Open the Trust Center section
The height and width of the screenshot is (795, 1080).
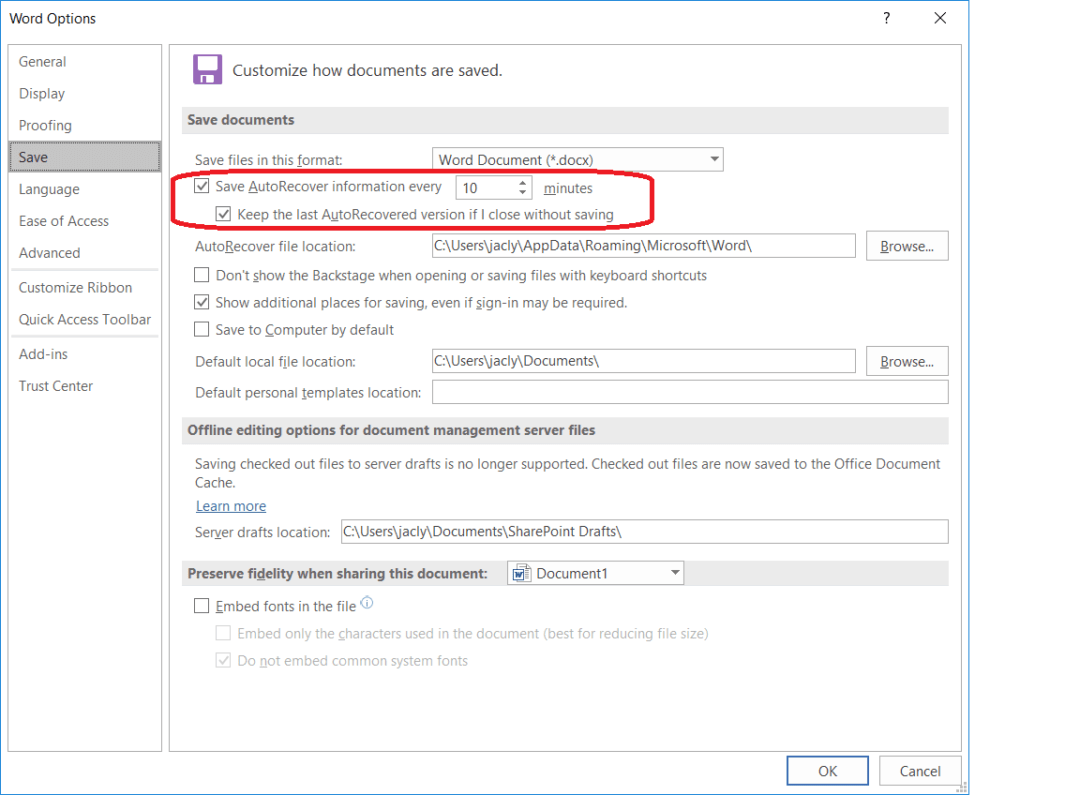[55, 385]
